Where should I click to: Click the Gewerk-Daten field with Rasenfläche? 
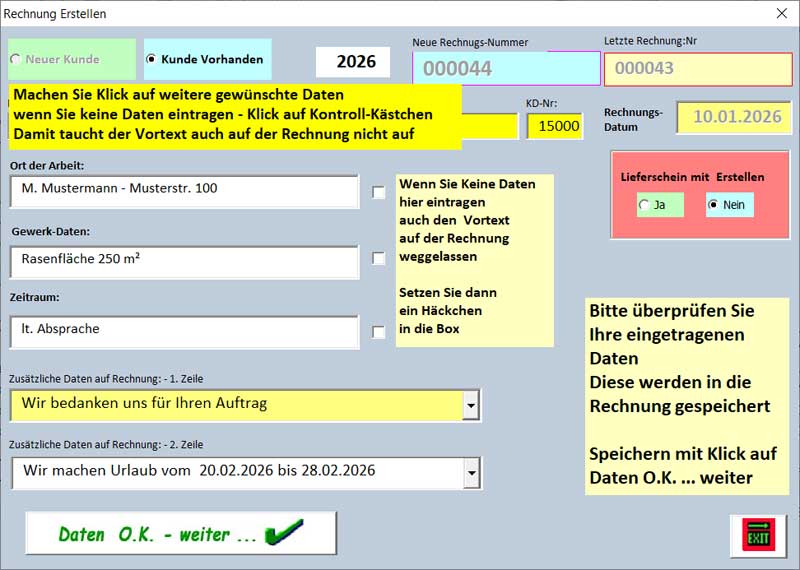(184, 262)
